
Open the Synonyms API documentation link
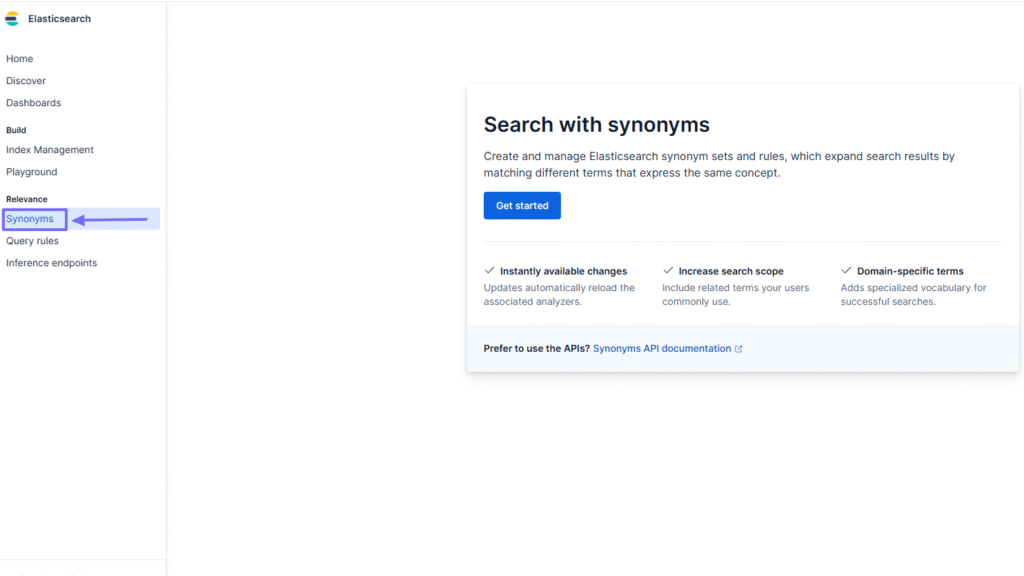coord(663,348)
